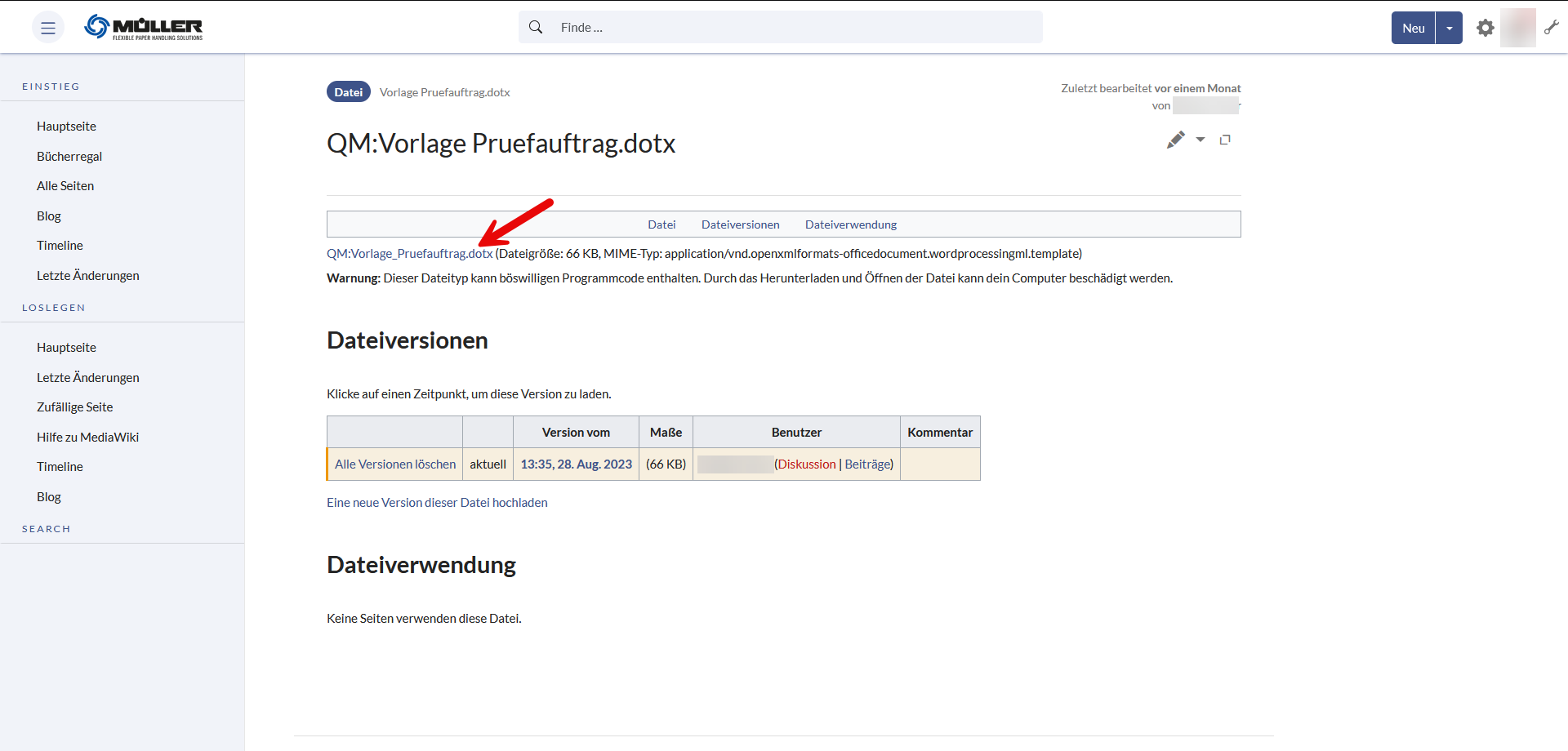Click the search magnifier icon
1568x751 pixels.
(x=536, y=28)
